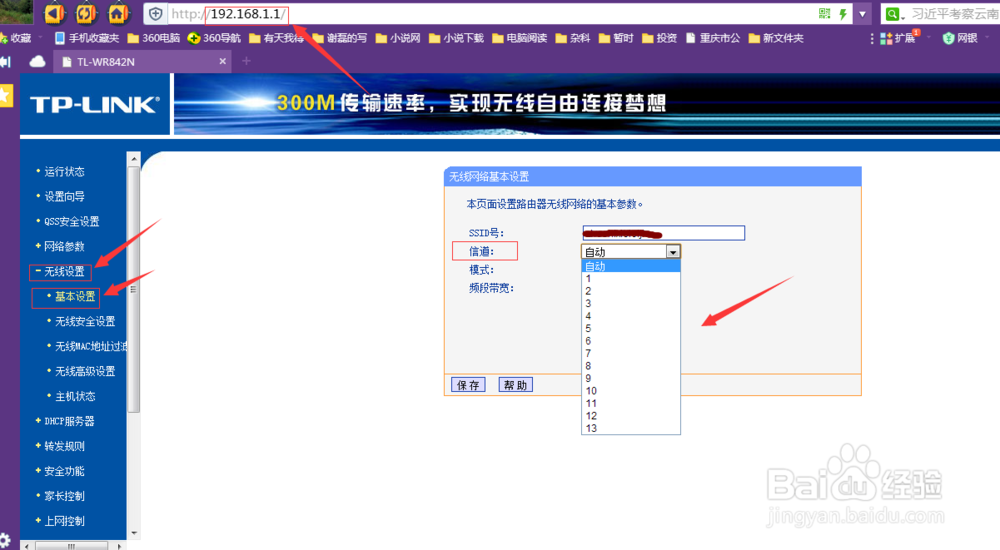Open the 小说下载 bookmark folder
Image resolution: width=1000 pixels, height=550 pixels.
coord(457,38)
